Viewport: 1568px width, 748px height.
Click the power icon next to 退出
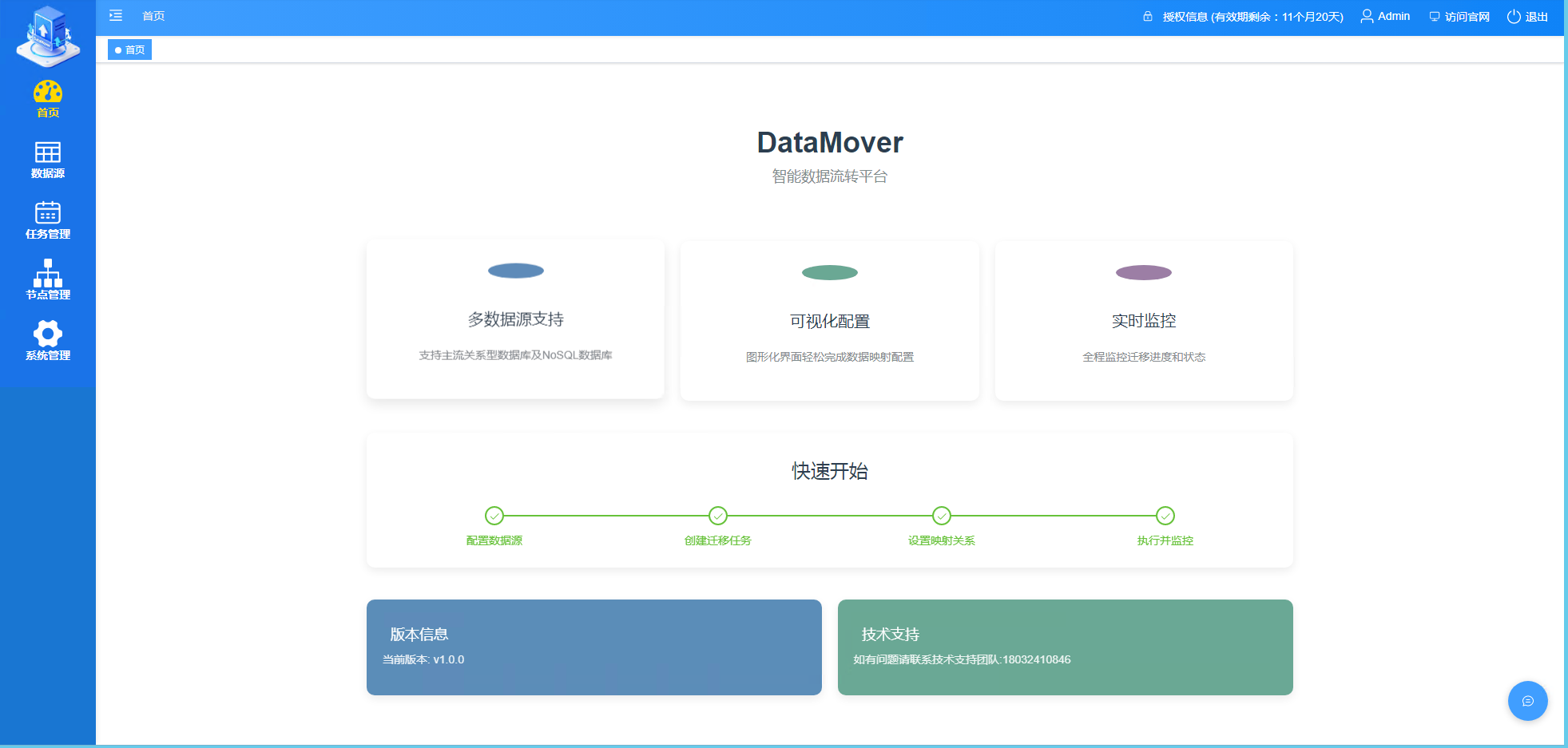pyautogui.click(x=1513, y=16)
